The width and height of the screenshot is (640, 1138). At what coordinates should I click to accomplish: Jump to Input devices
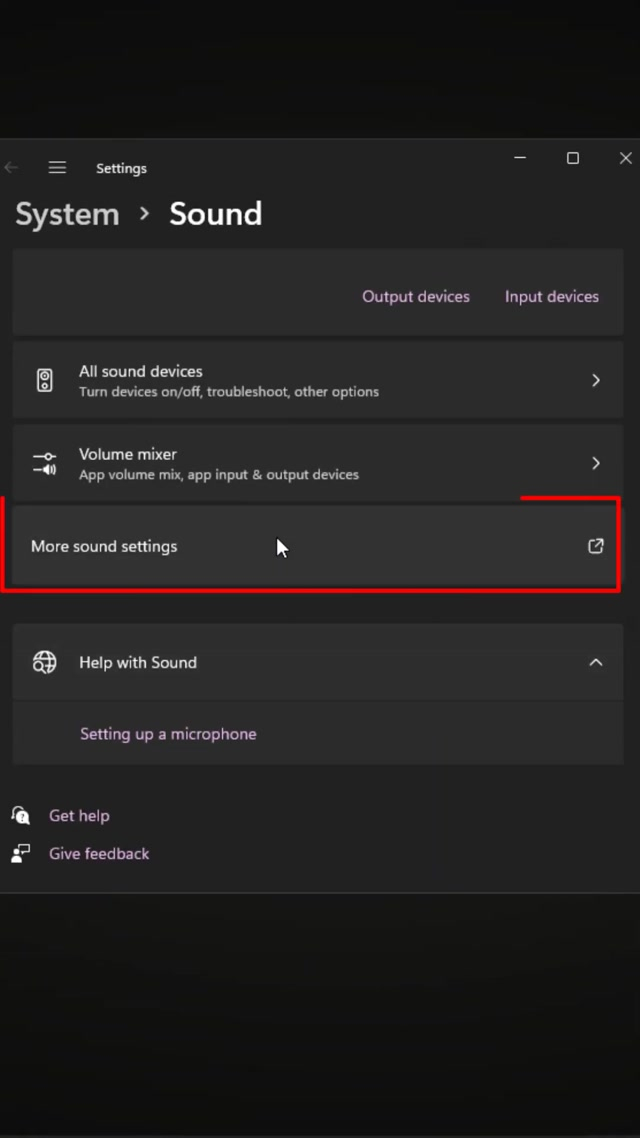coord(551,296)
